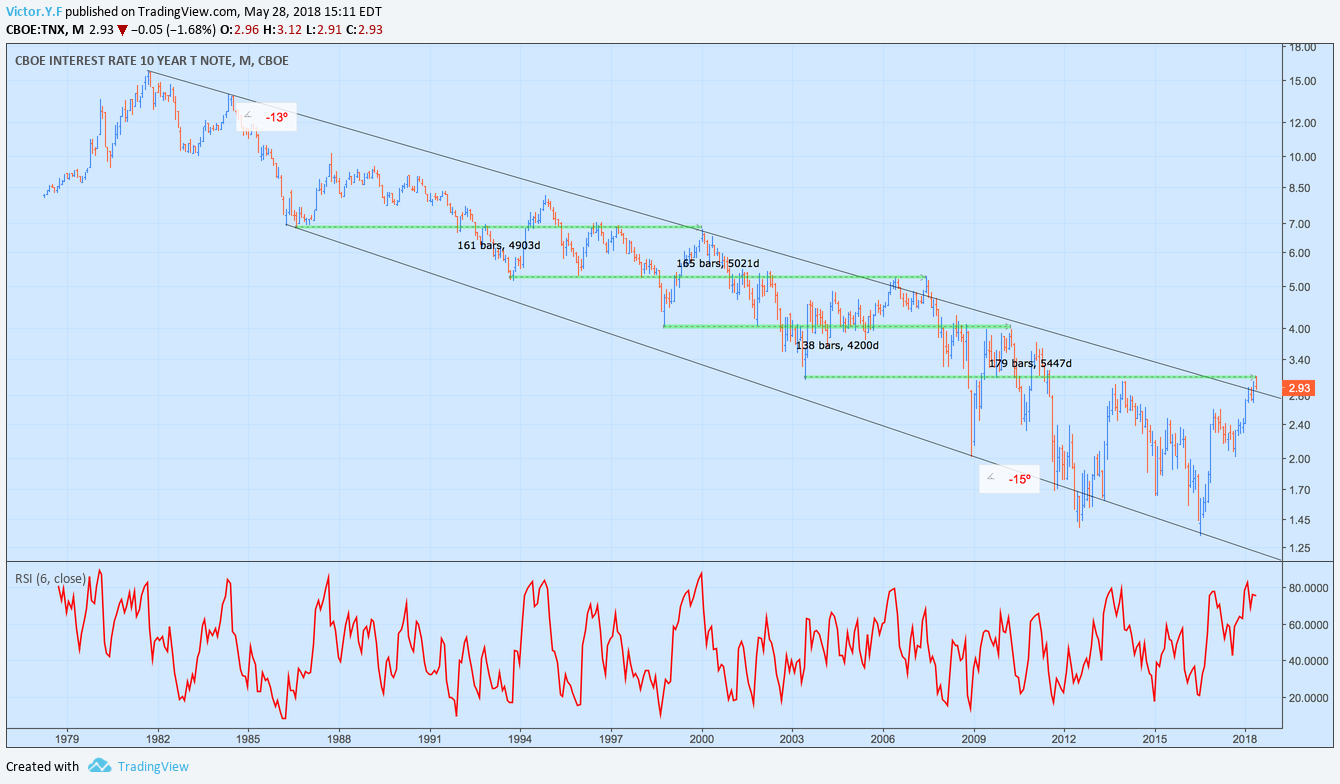This screenshot has width=1340, height=784.
Task: Click the TradingView cloud logo icon
Action: (x=99, y=766)
